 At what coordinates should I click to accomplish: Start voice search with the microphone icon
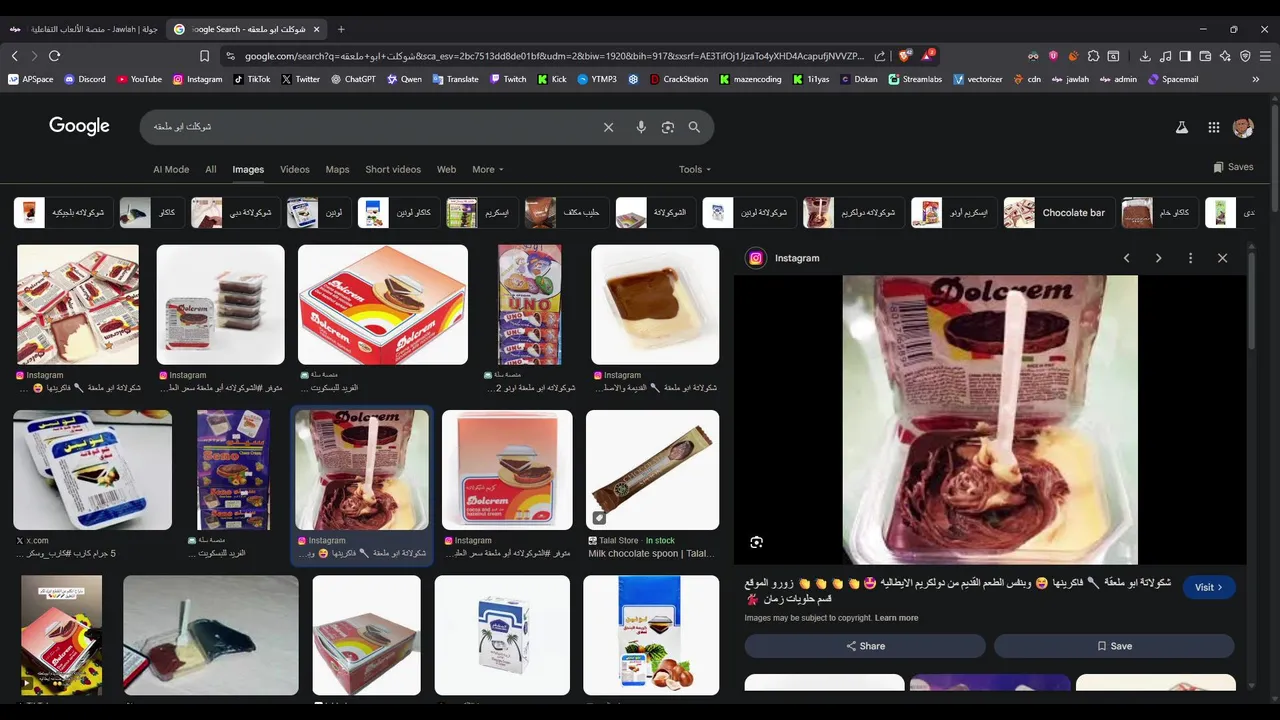[x=641, y=127]
